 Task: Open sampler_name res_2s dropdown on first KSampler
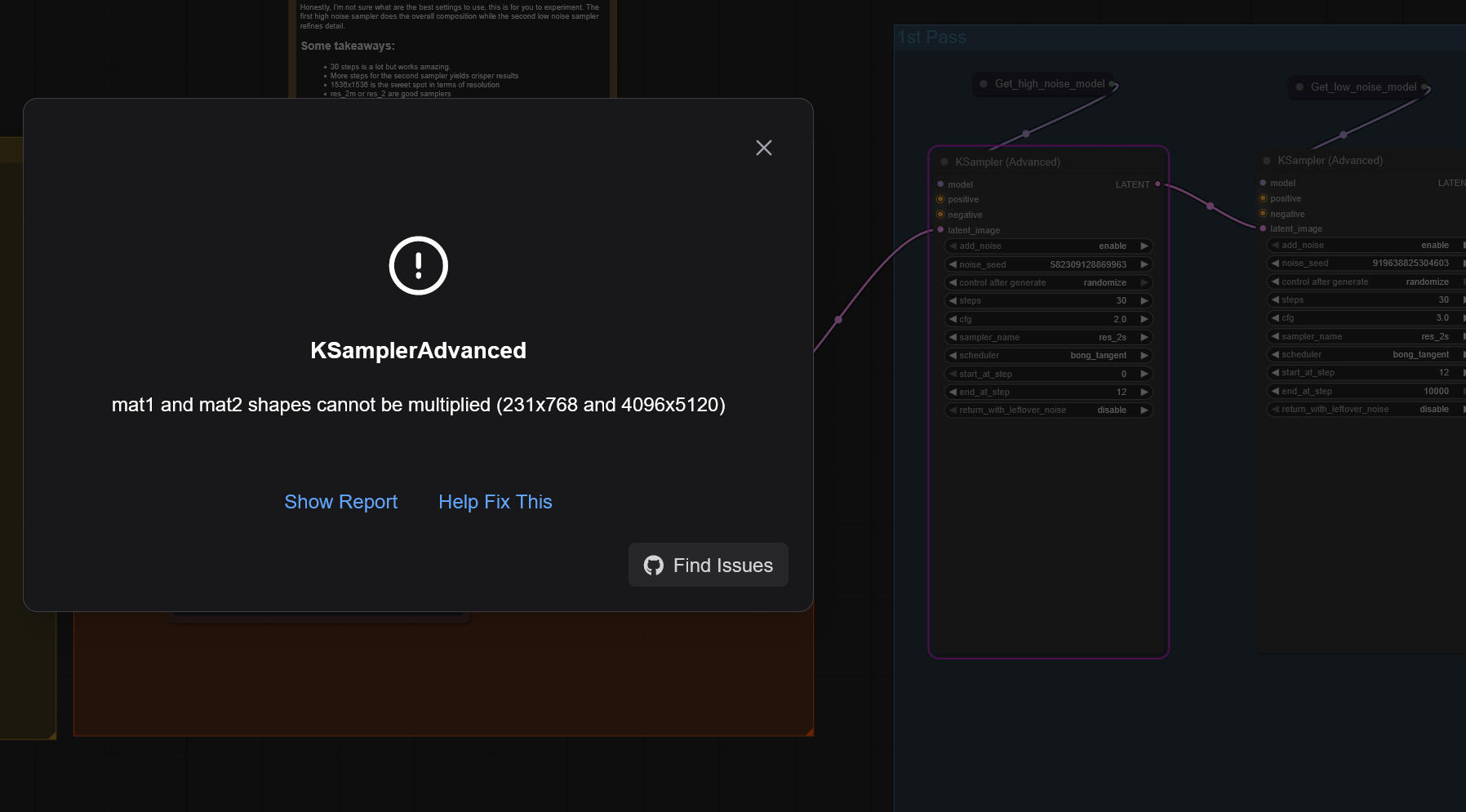(x=1048, y=337)
